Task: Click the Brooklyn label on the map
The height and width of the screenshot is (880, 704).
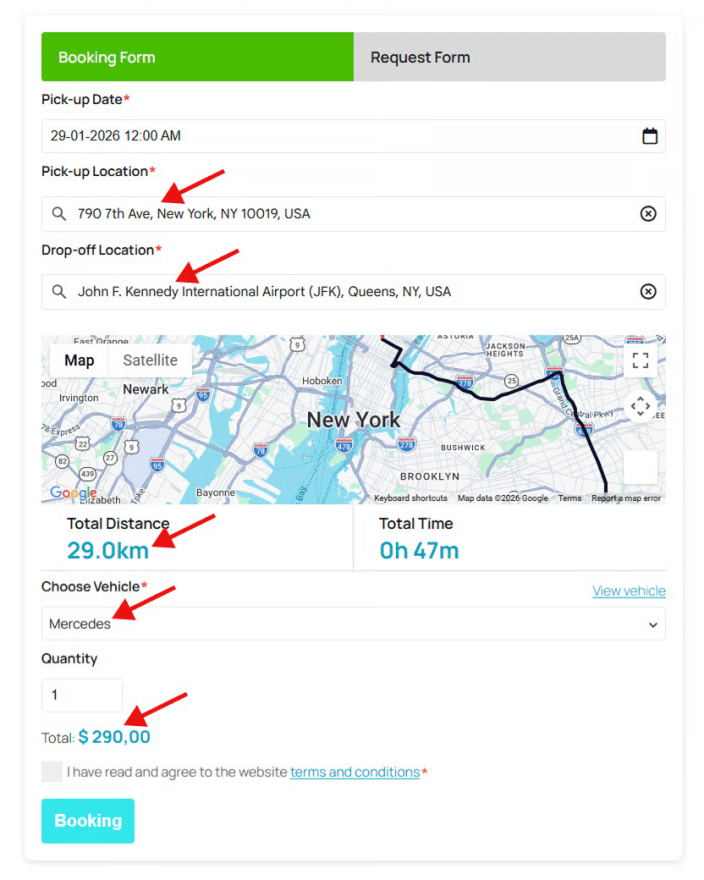Action: (429, 476)
